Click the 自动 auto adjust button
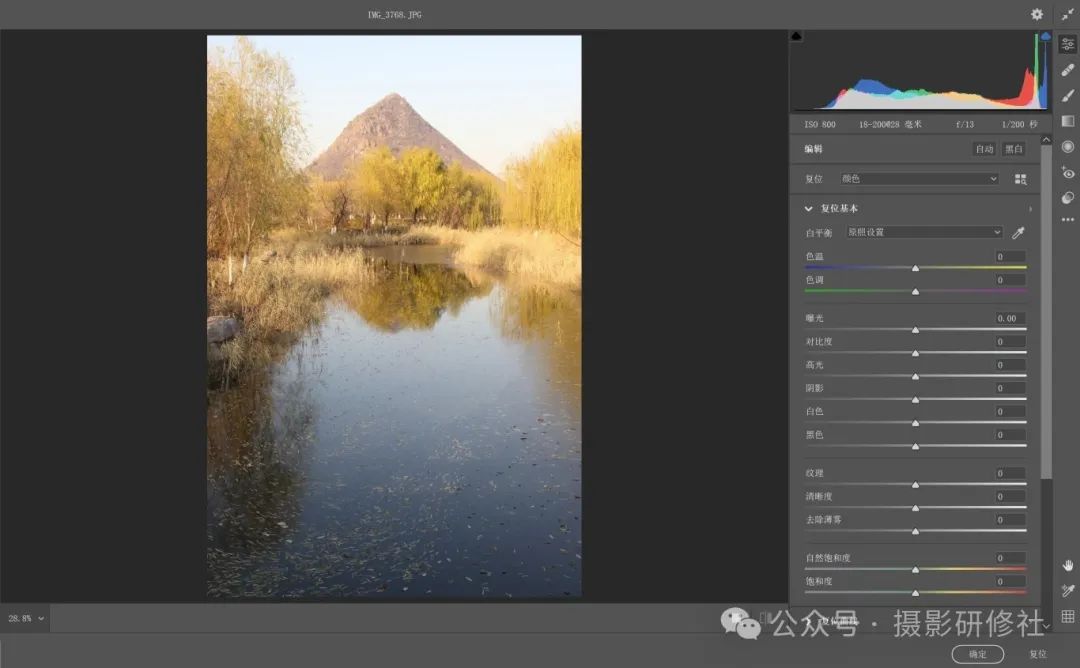1080x668 pixels. 984,149
